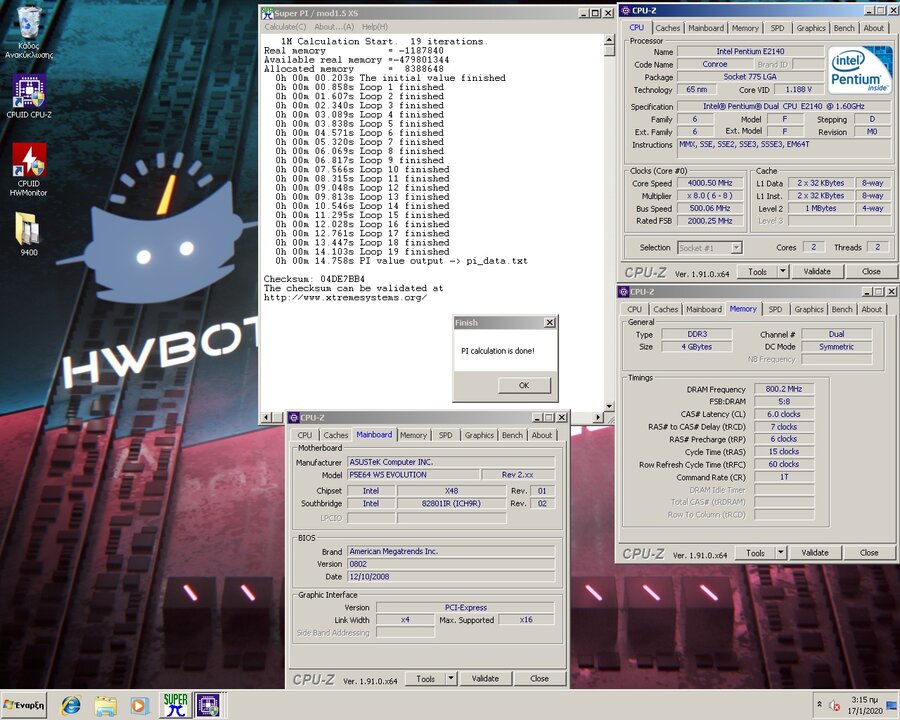Click Super PI vertical scrollbar up arrow
Screen dimensions: 900x720
coord(609,41)
